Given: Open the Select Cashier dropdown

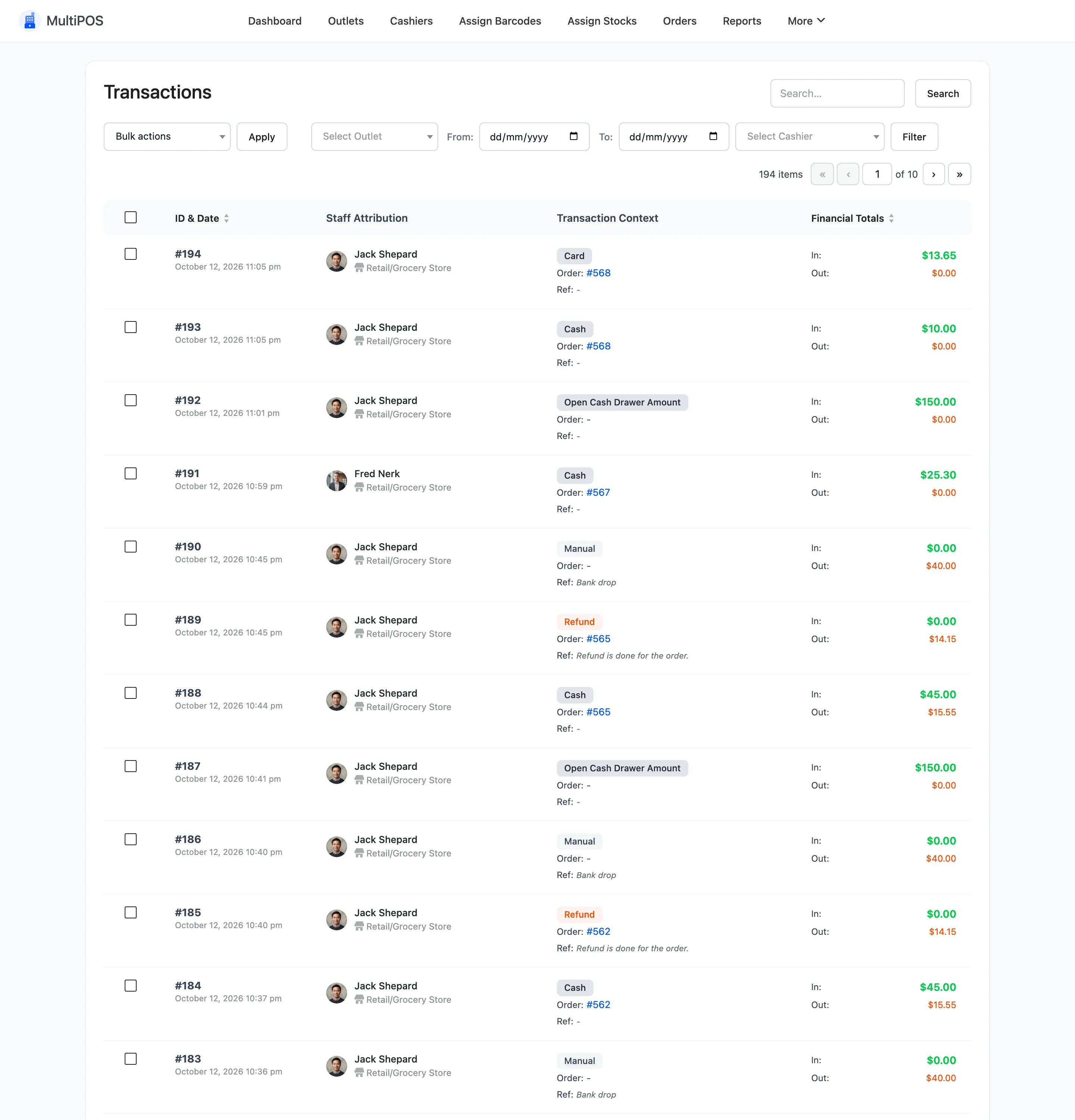Looking at the screenshot, I should pos(809,137).
